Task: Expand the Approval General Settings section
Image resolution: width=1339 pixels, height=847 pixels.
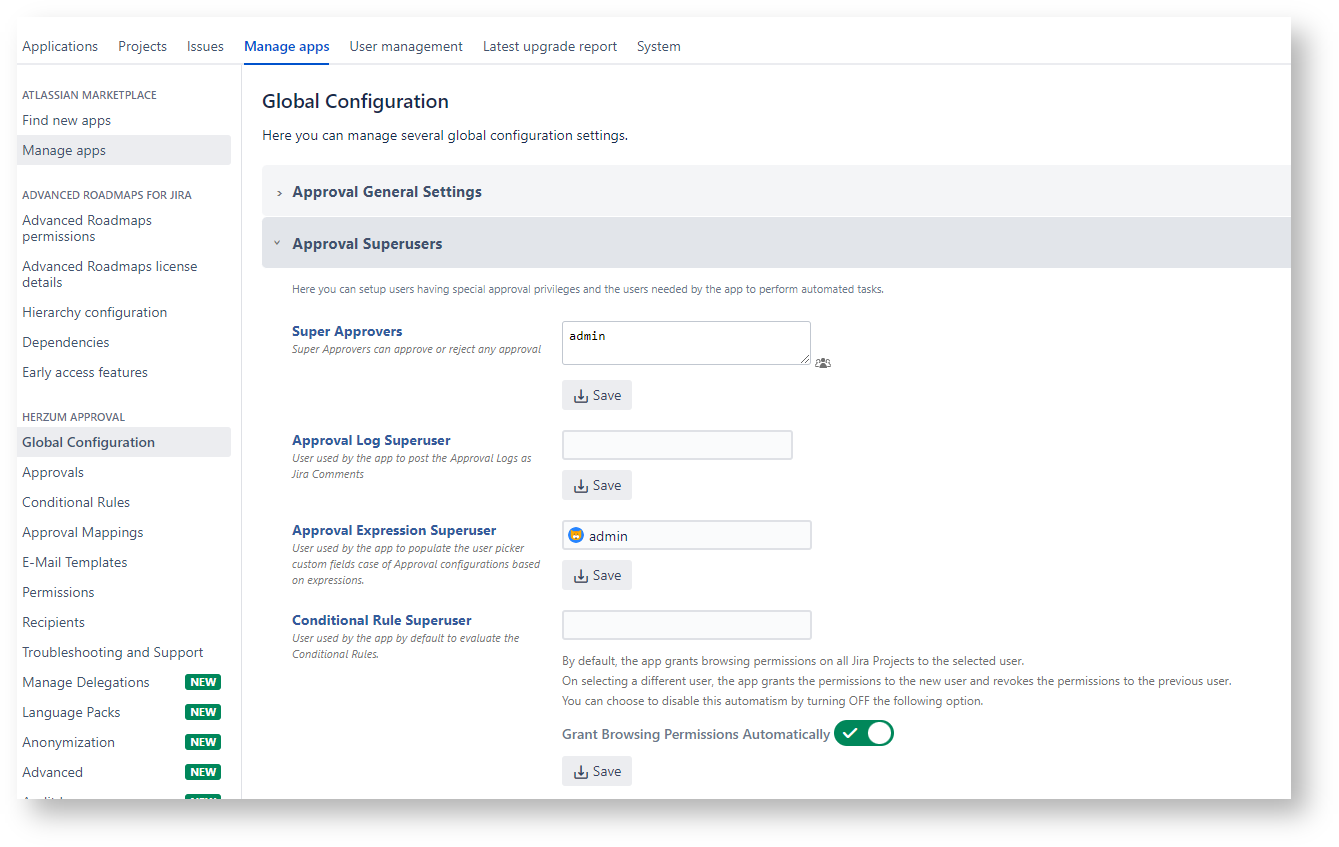Action: coord(386,192)
